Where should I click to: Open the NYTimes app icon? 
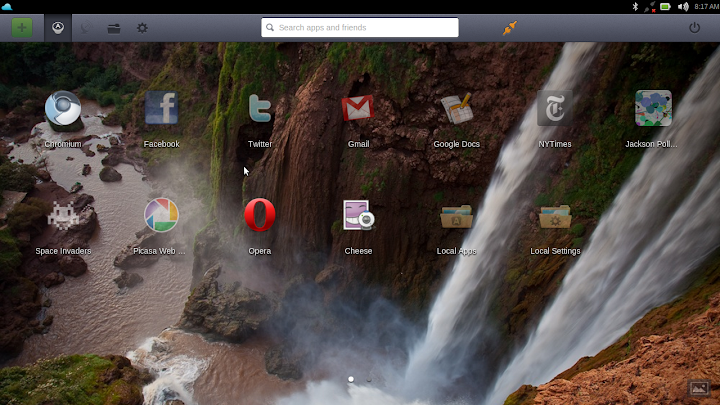[555, 108]
